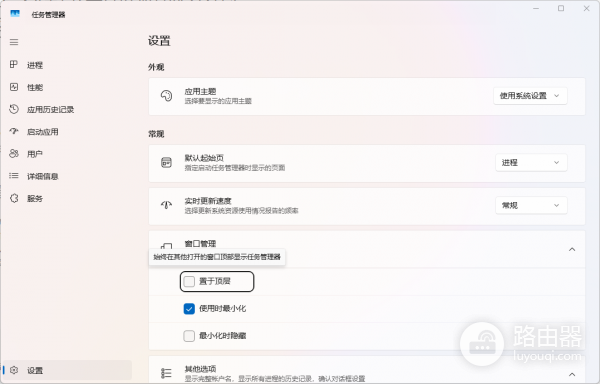Click the 默认起始页 page icon
Image resolution: width=600 pixels, height=384 pixels.
pos(166,163)
